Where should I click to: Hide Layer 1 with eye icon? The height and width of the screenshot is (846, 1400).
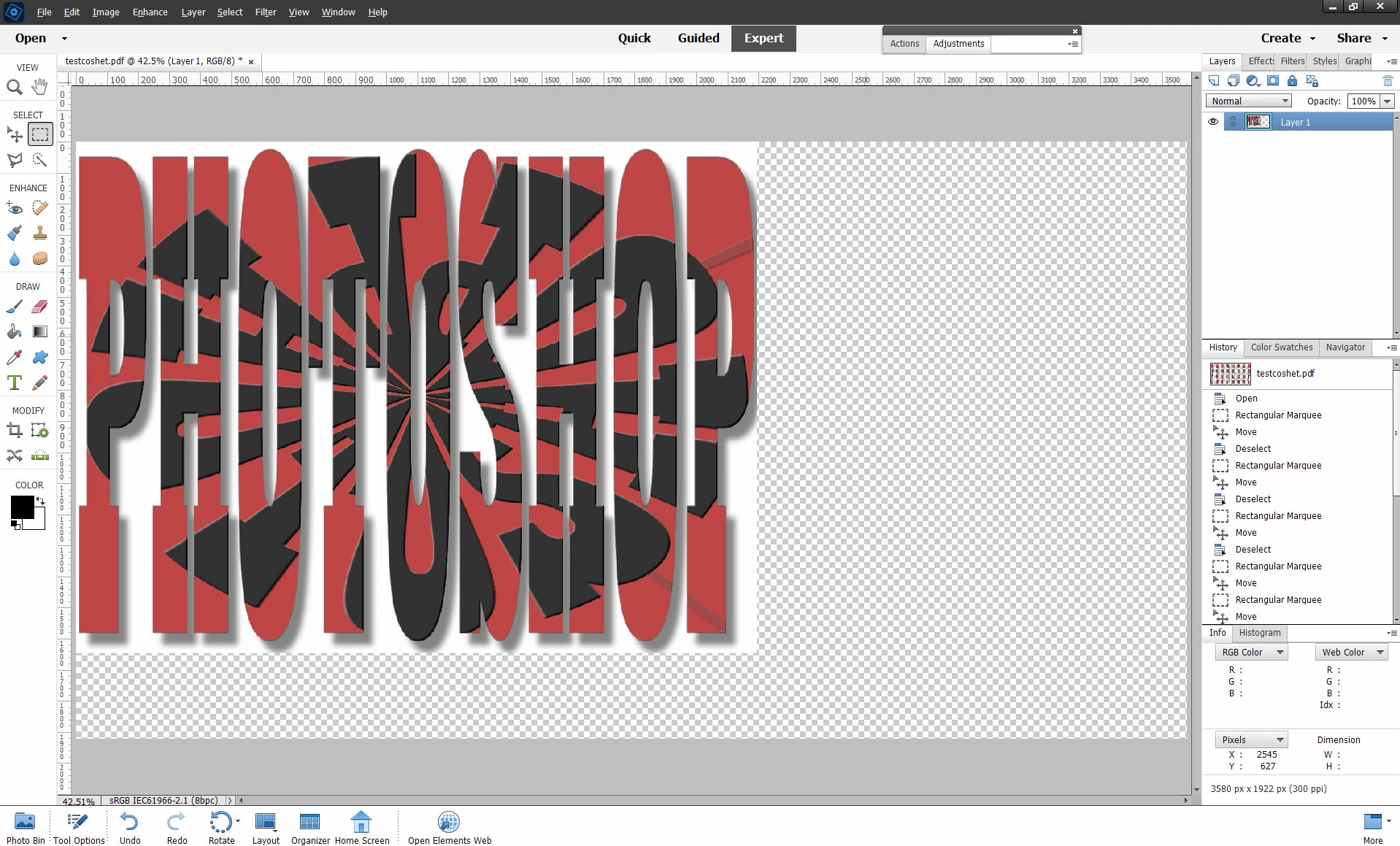1213,122
